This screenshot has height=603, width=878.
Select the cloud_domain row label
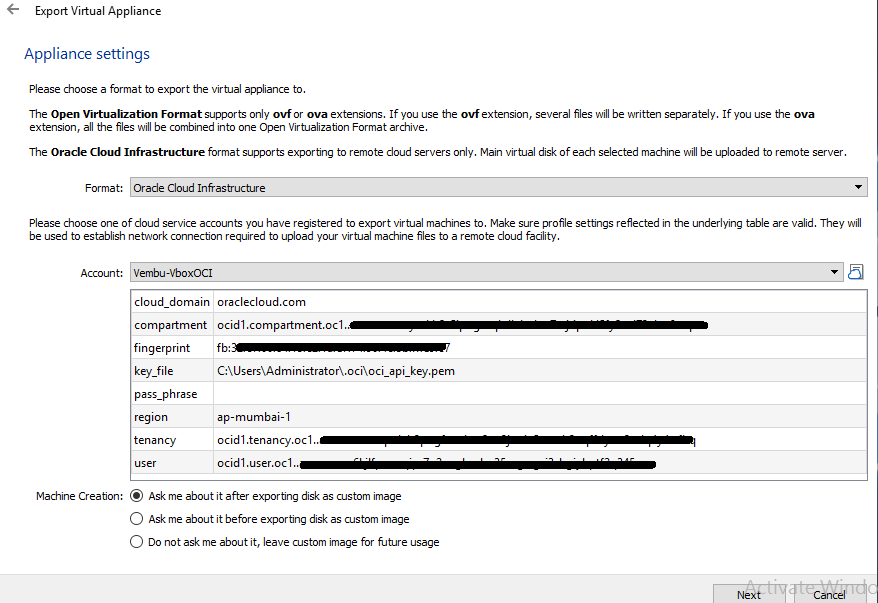click(x=172, y=302)
